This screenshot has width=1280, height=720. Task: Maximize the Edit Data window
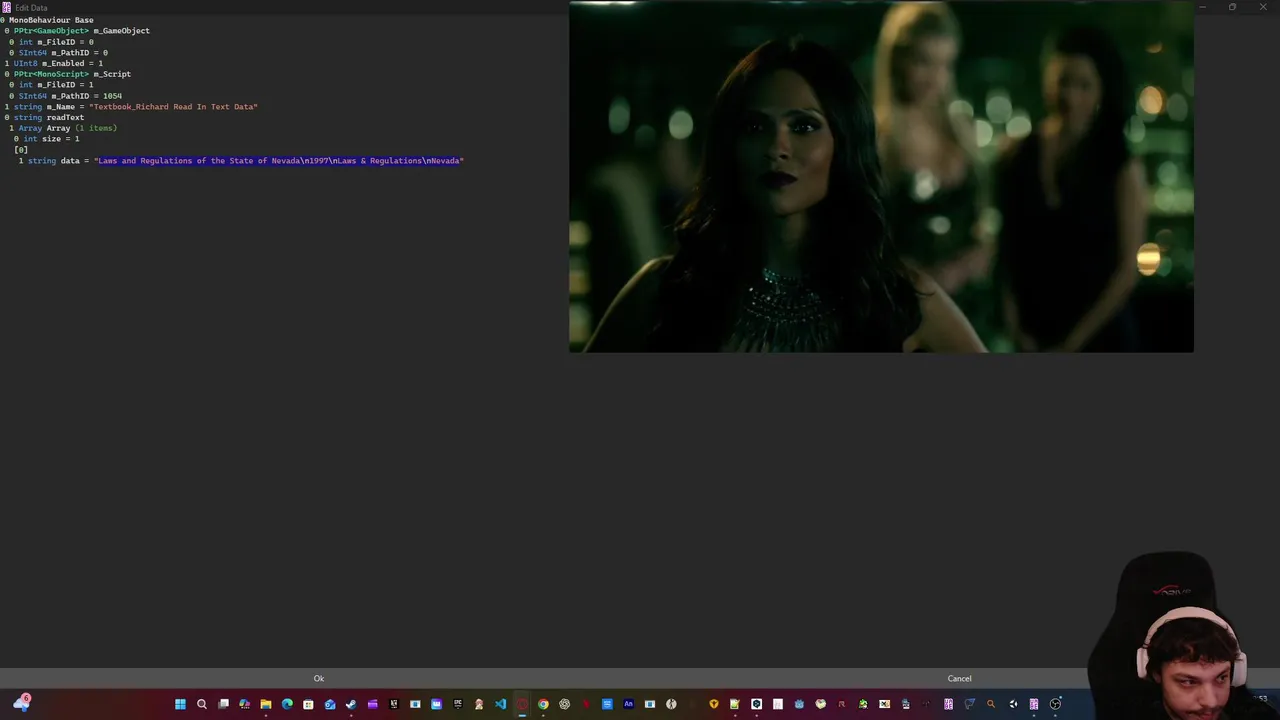coord(1232,7)
